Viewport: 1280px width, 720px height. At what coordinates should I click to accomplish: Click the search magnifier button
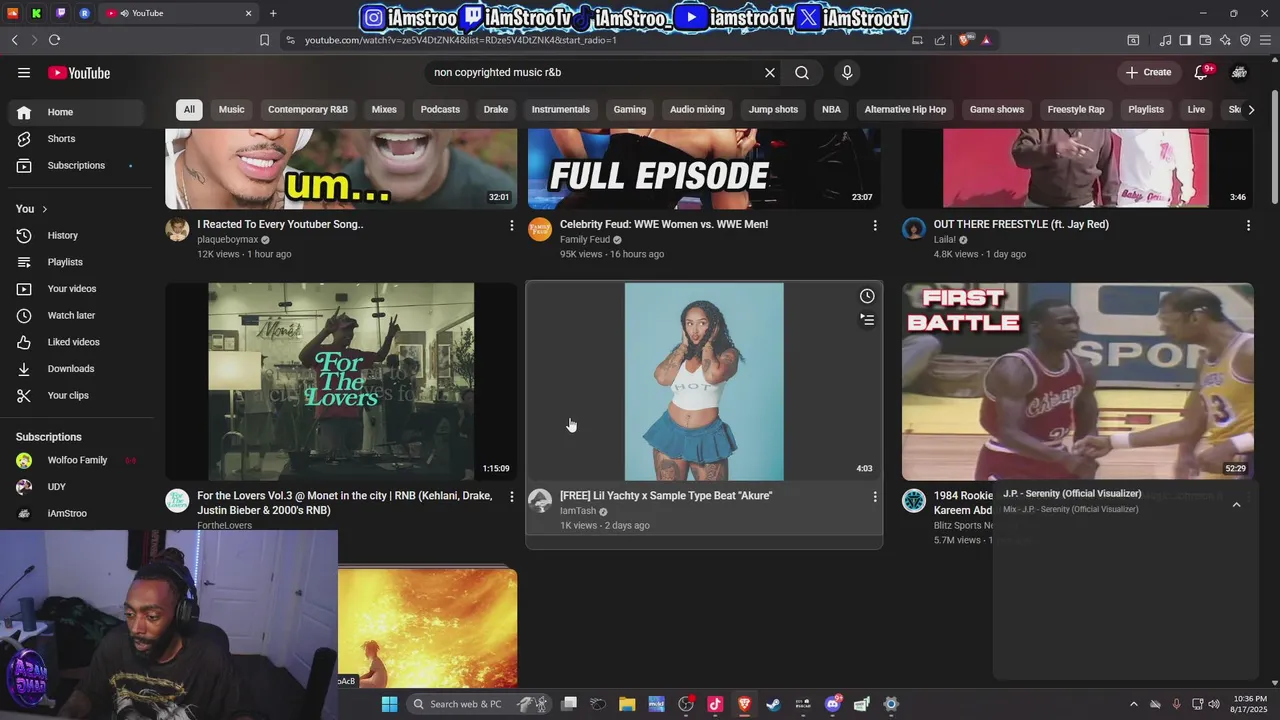[x=802, y=72]
